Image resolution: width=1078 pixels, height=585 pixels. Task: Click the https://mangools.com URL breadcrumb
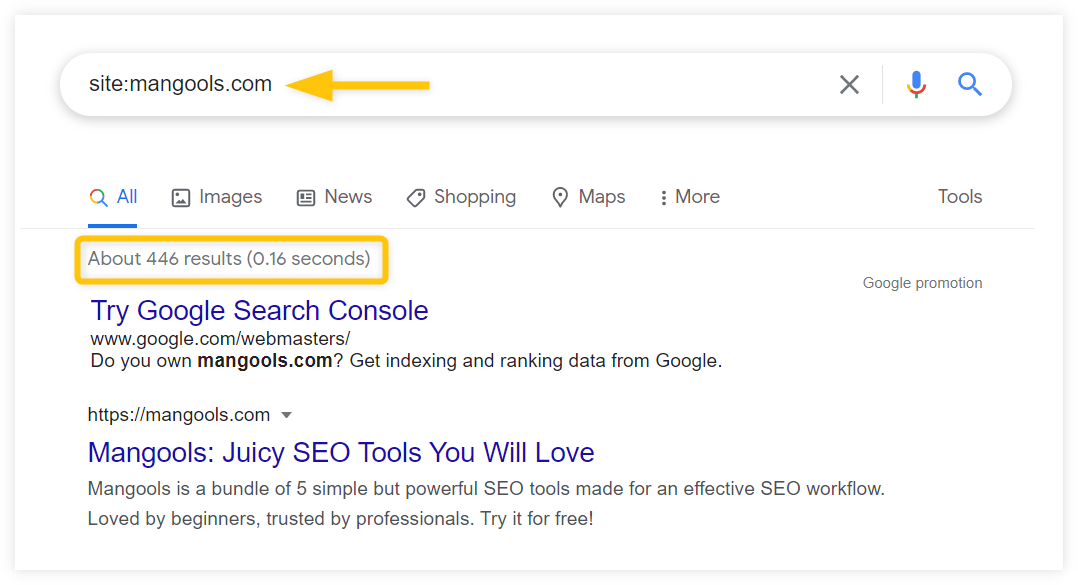point(179,415)
